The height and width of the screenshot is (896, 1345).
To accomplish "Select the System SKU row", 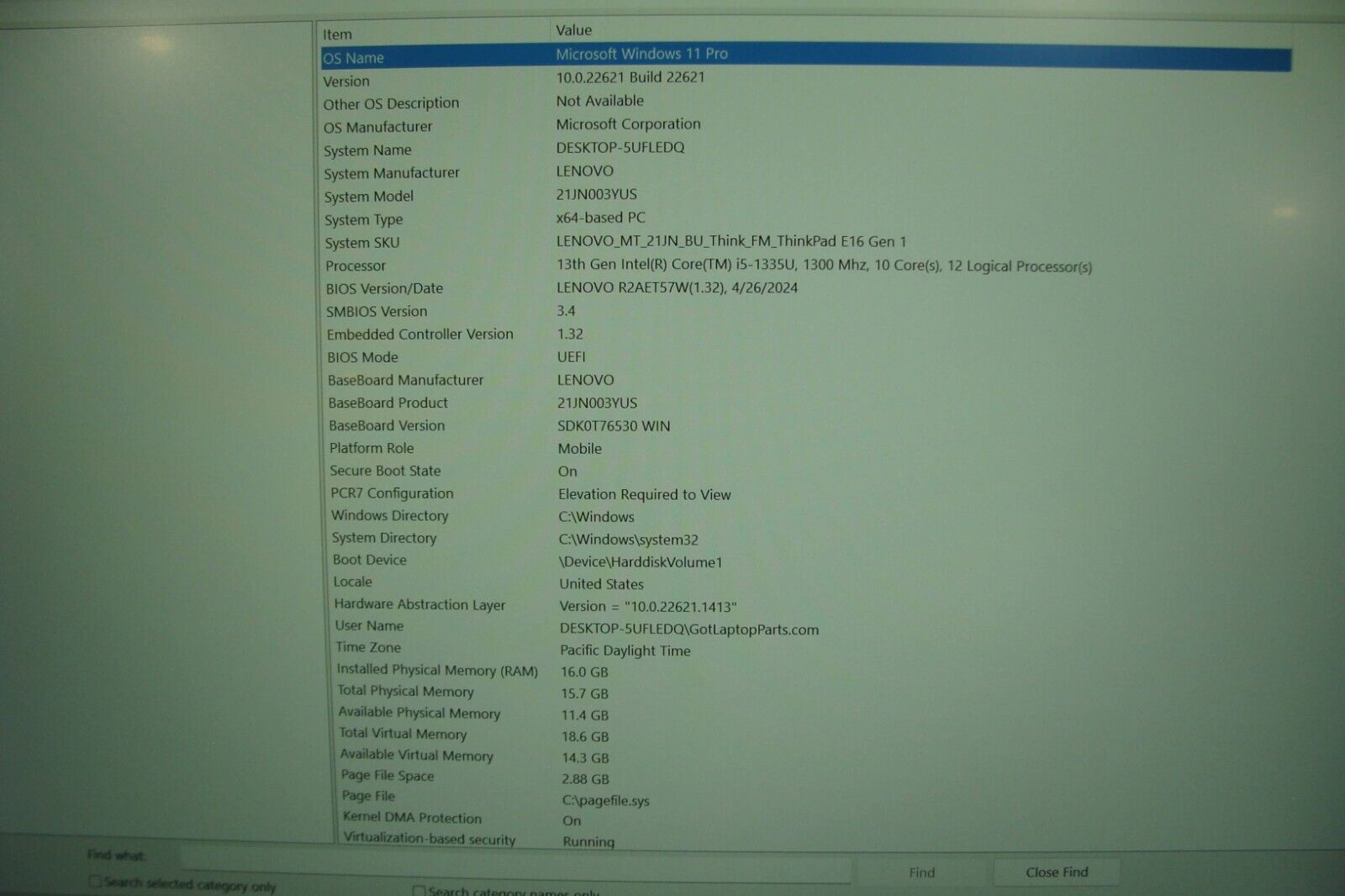I will point(805,242).
